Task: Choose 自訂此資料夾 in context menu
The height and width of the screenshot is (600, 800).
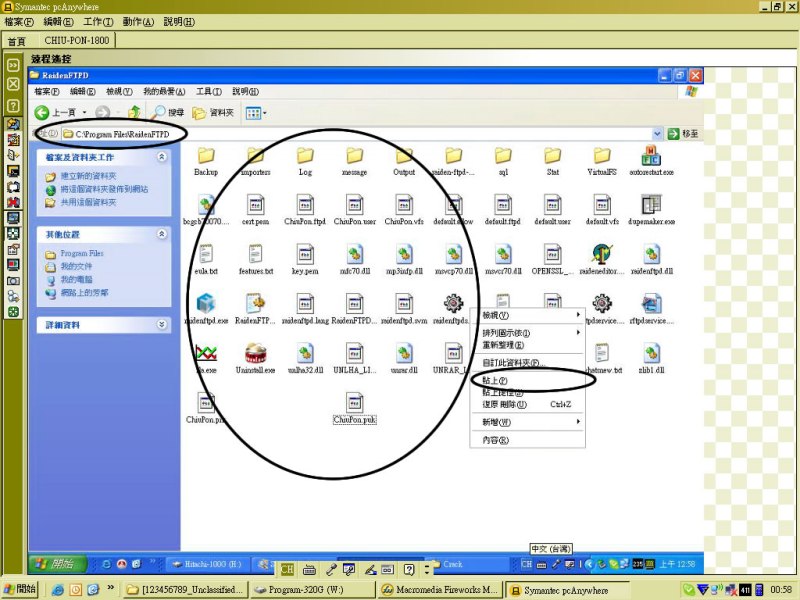Action: tap(528, 363)
